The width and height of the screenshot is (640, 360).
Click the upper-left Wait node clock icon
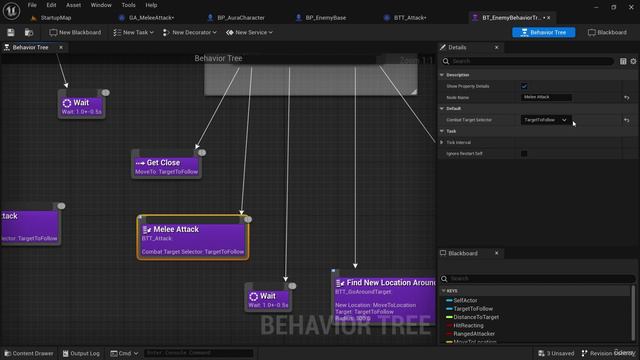pyautogui.click(x=67, y=103)
